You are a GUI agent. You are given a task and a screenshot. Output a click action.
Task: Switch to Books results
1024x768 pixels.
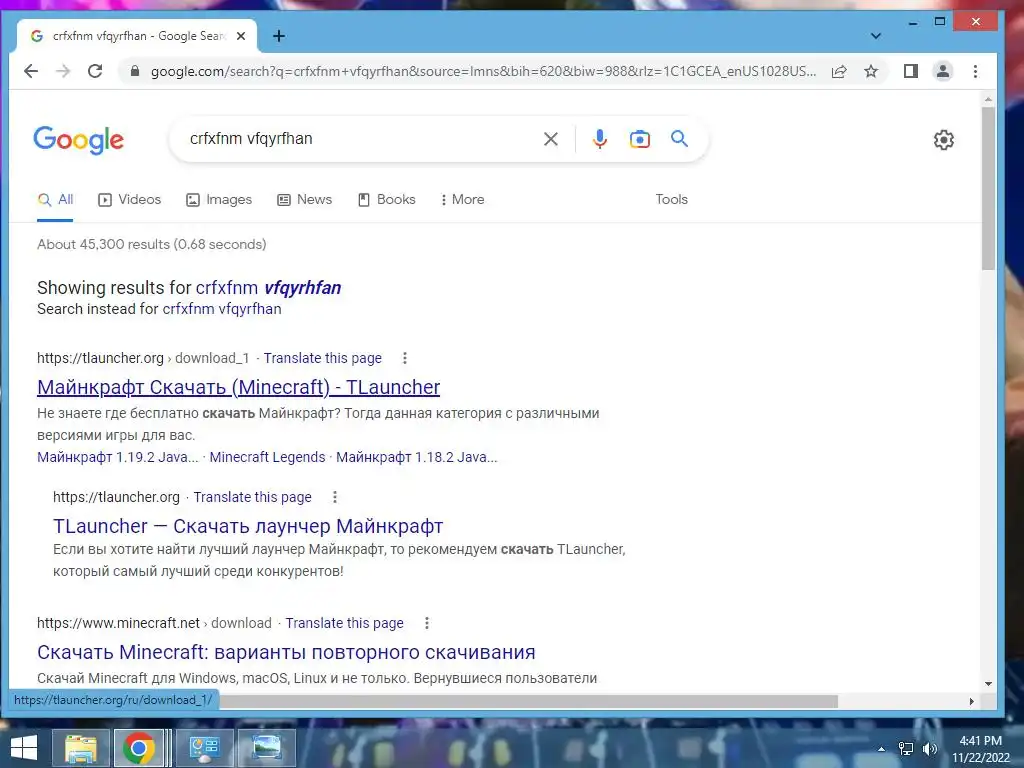tap(387, 199)
